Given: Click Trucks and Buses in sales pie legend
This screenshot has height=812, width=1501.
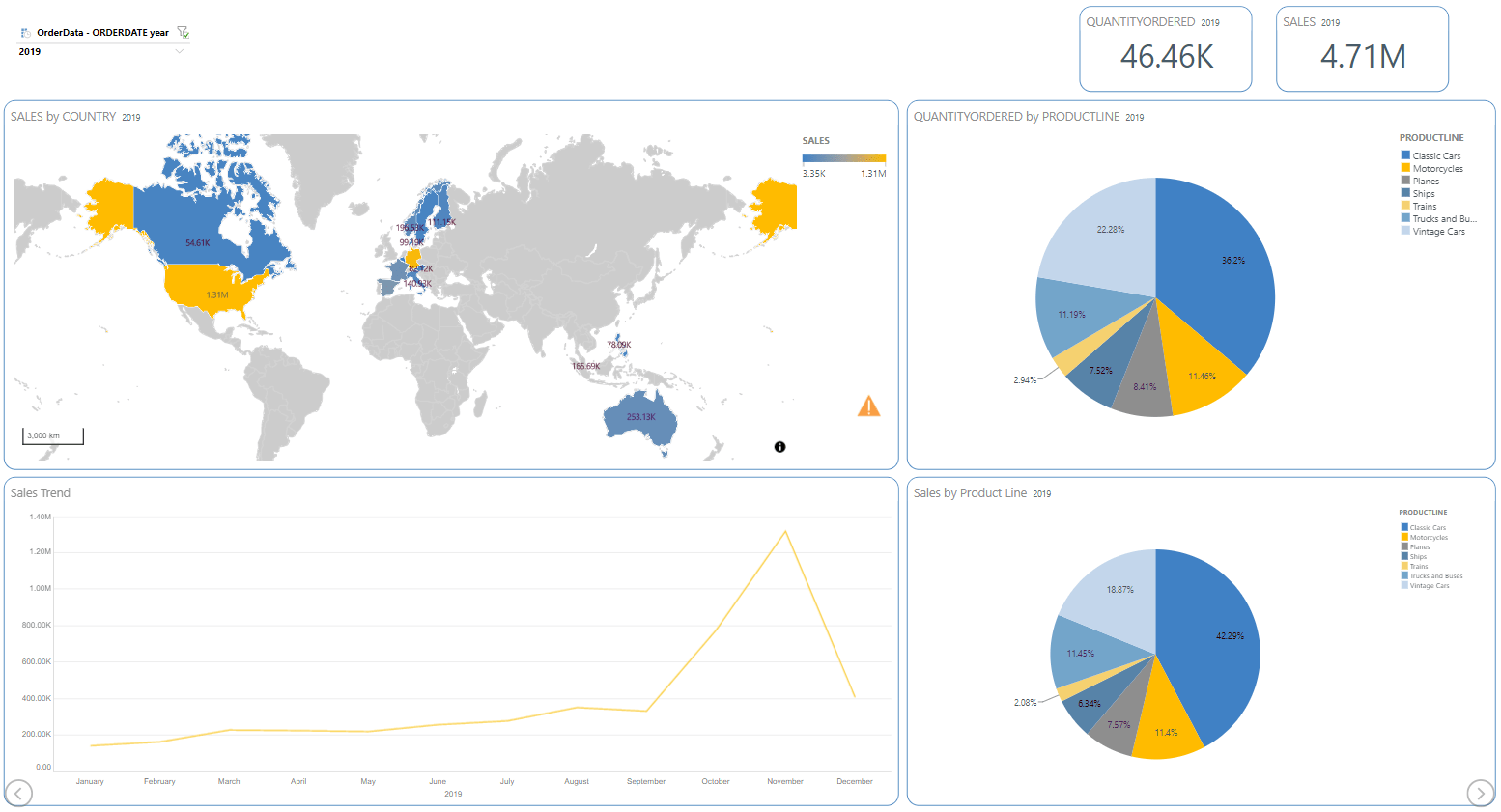Looking at the screenshot, I should pyautogui.click(x=1435, y=576).
